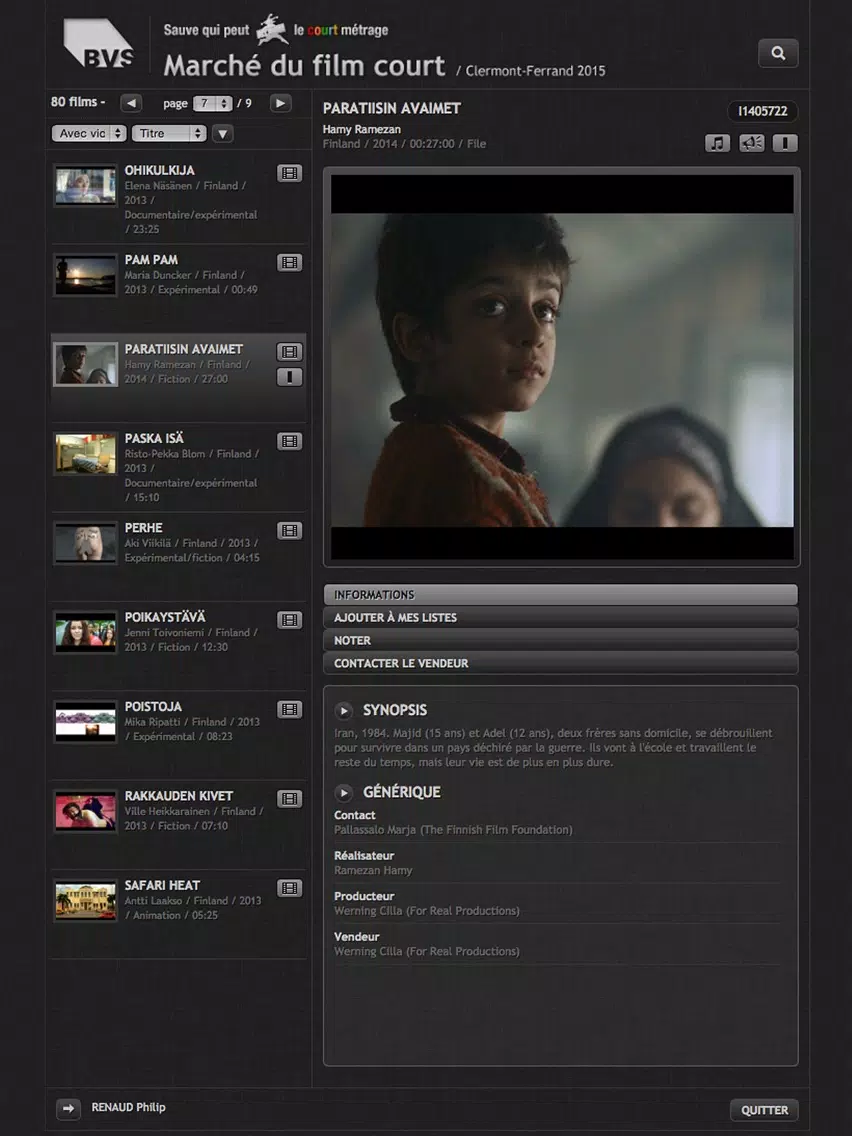Viewport: 852px width, 1136px height.
Task: Click the OHIKULKIJA title
Action: pos(159,170)
